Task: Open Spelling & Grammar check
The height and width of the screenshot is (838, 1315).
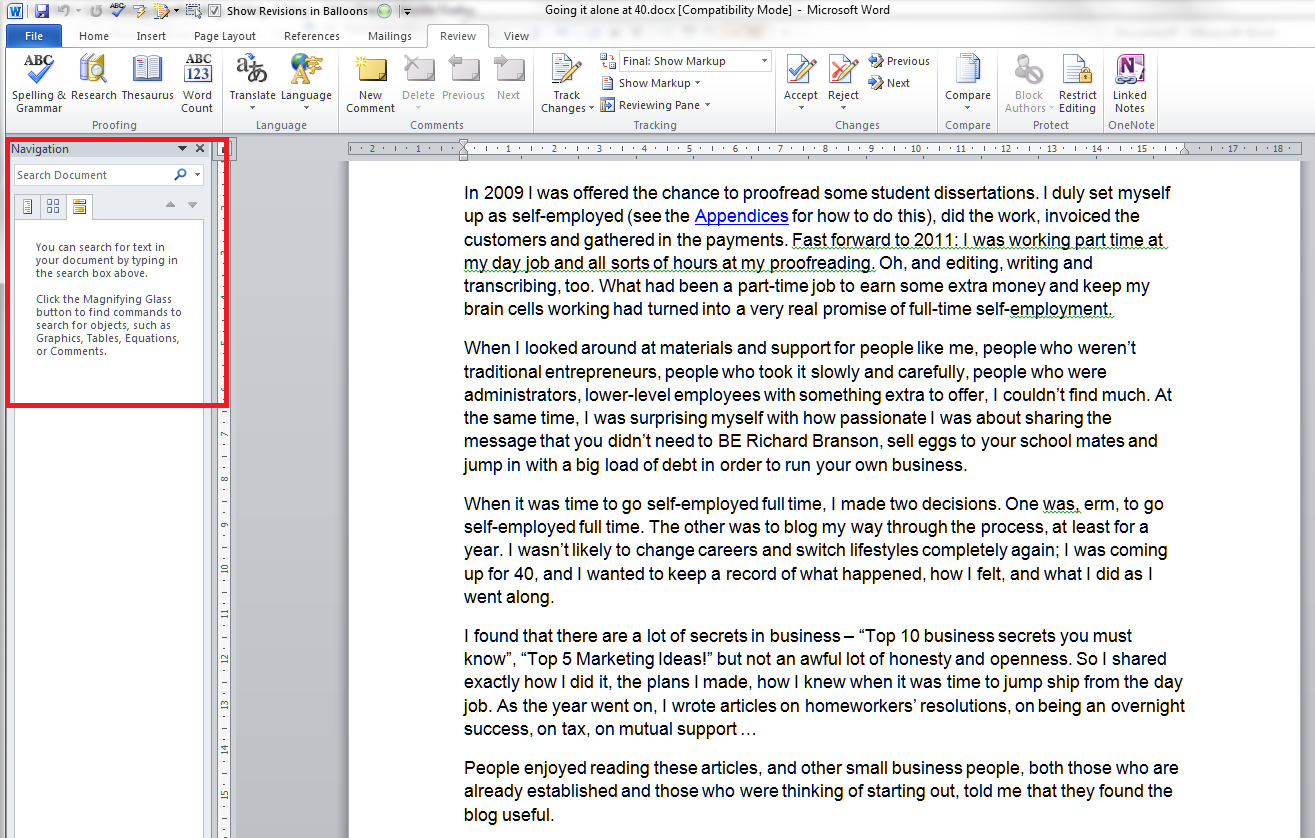Action: click(39, 82)
